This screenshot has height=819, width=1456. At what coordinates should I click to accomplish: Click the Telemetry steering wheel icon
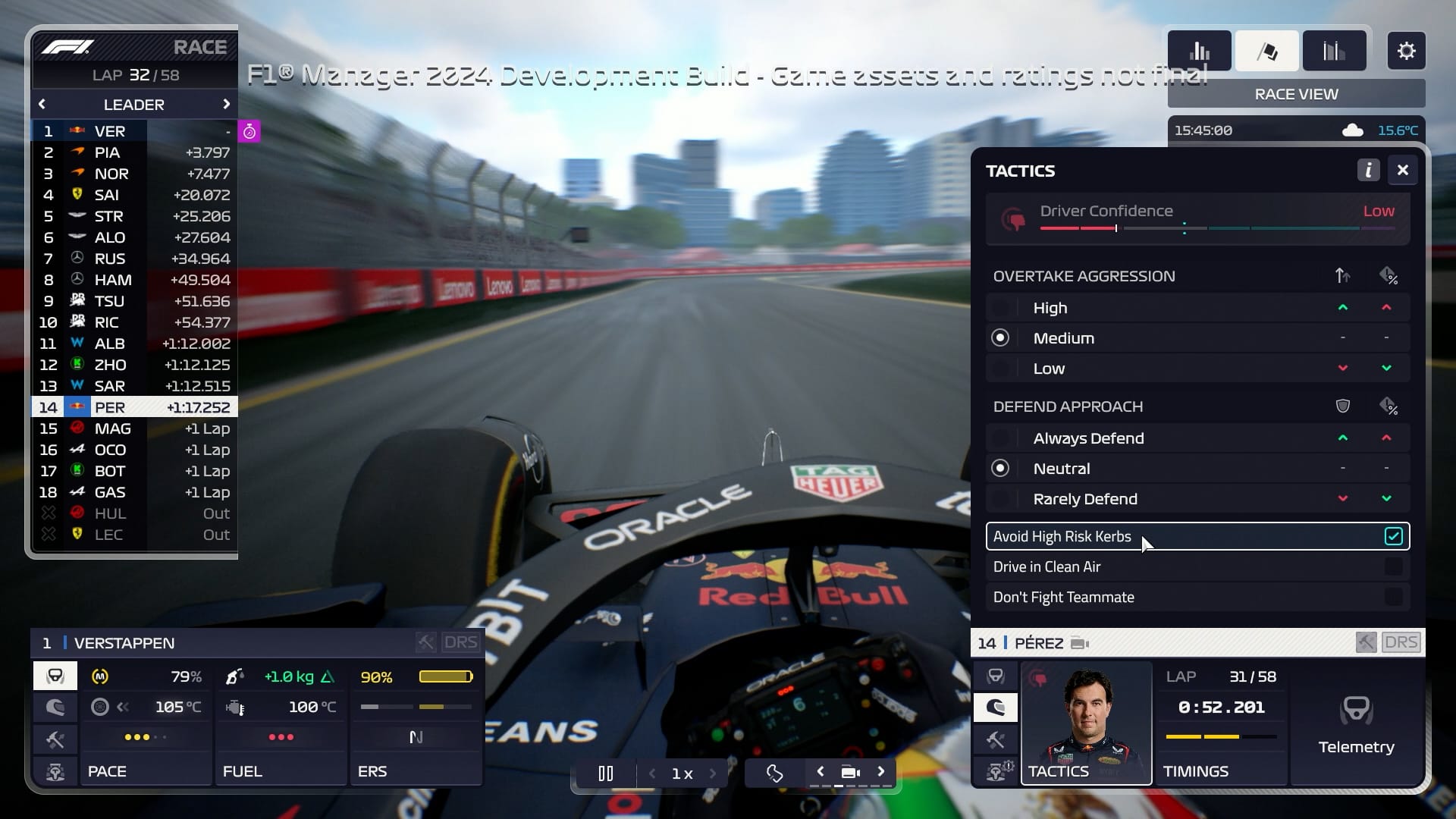[1356, 711]
